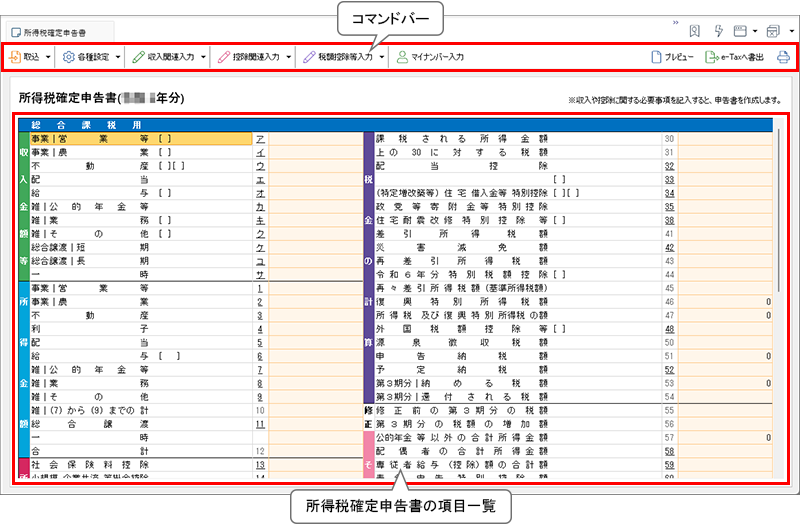The height and width of the screenshot is (525, 800).
Task: Click the e-Taxへ書出 button
Action: tap(735, 58)
